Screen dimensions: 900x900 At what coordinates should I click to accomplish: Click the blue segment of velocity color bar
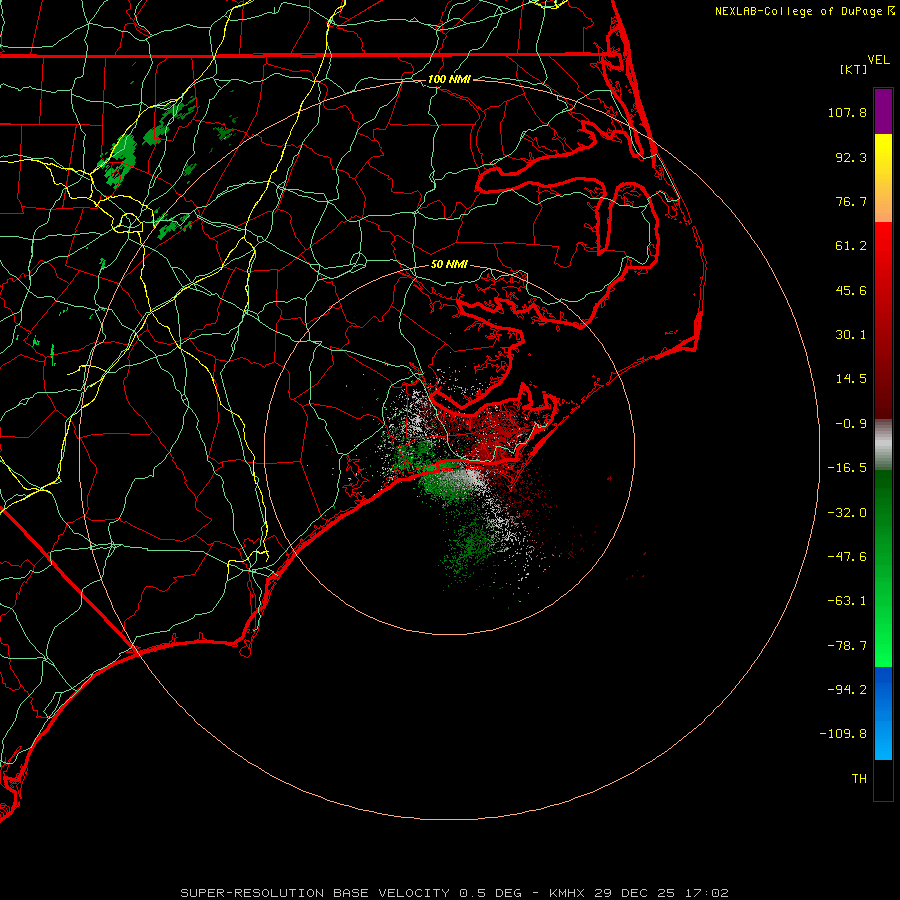(x=883, y=713)
